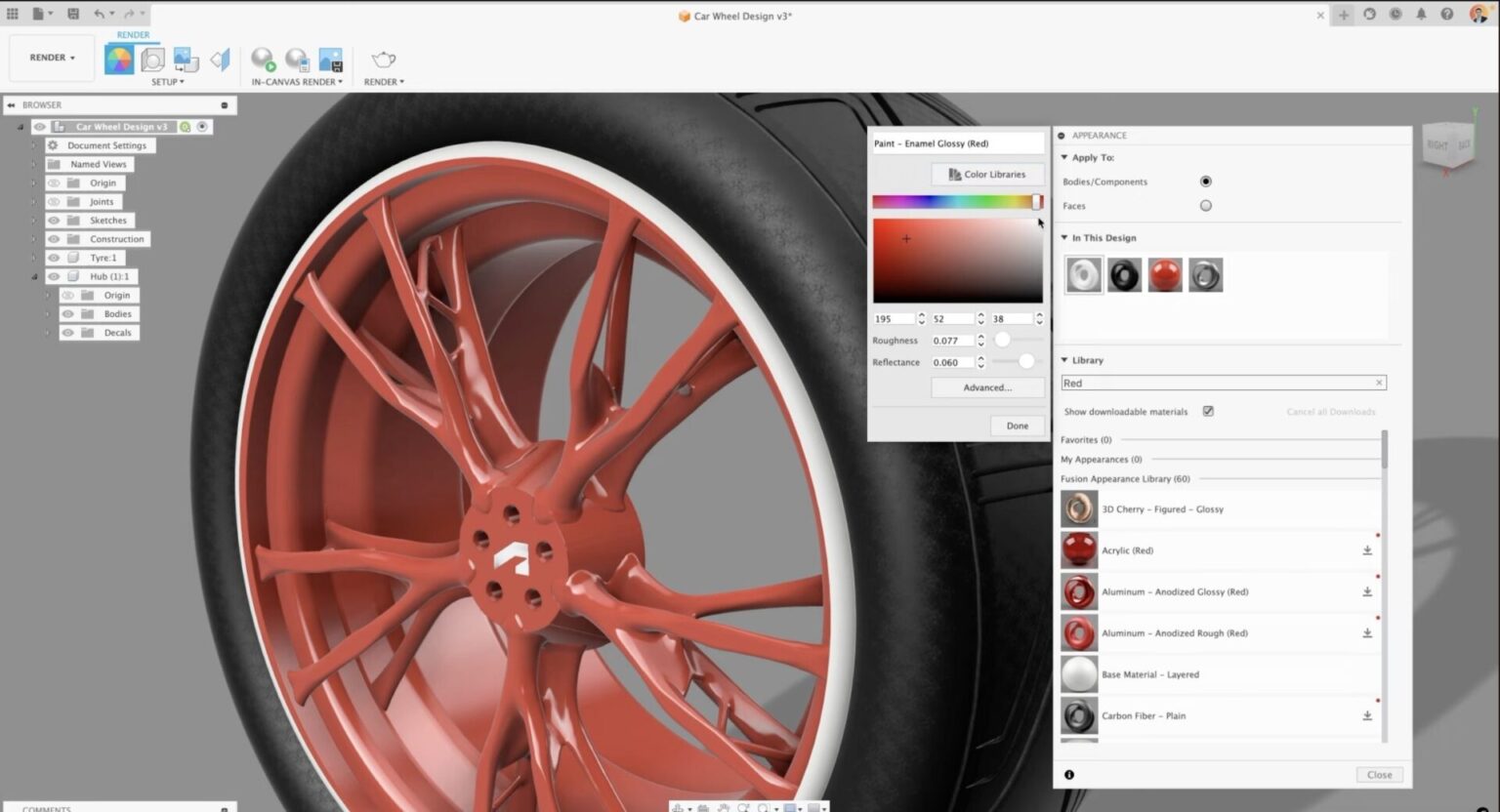
Task: Click the hue spectrum slider handle
Action: (x=1036, y=202)
